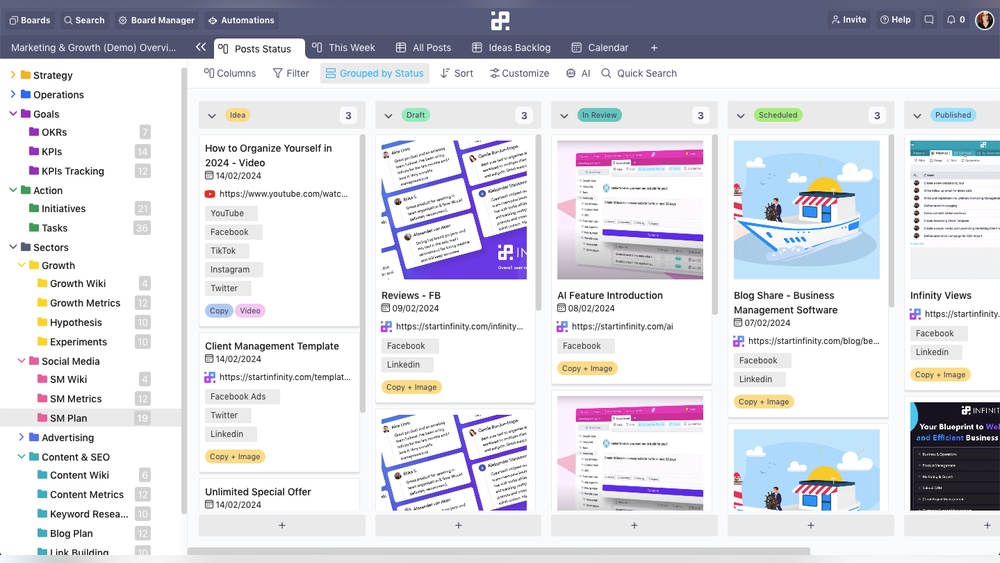Collapse the Sectors folder
This screenshot has height=563, width=1000.
(13, 247)
